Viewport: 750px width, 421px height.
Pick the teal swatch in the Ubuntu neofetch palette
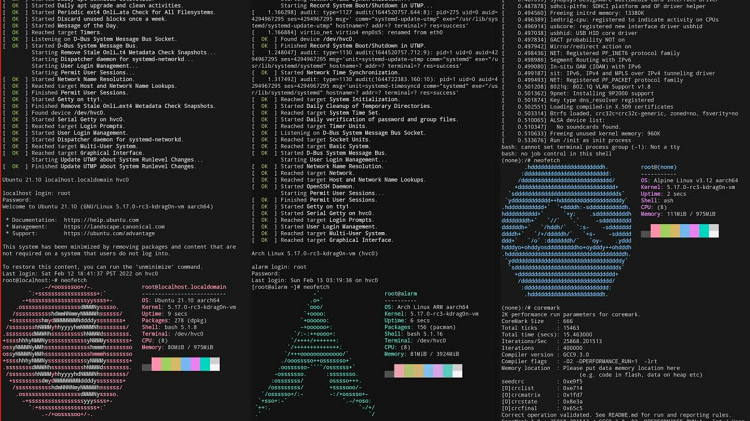tap(205, 364)
